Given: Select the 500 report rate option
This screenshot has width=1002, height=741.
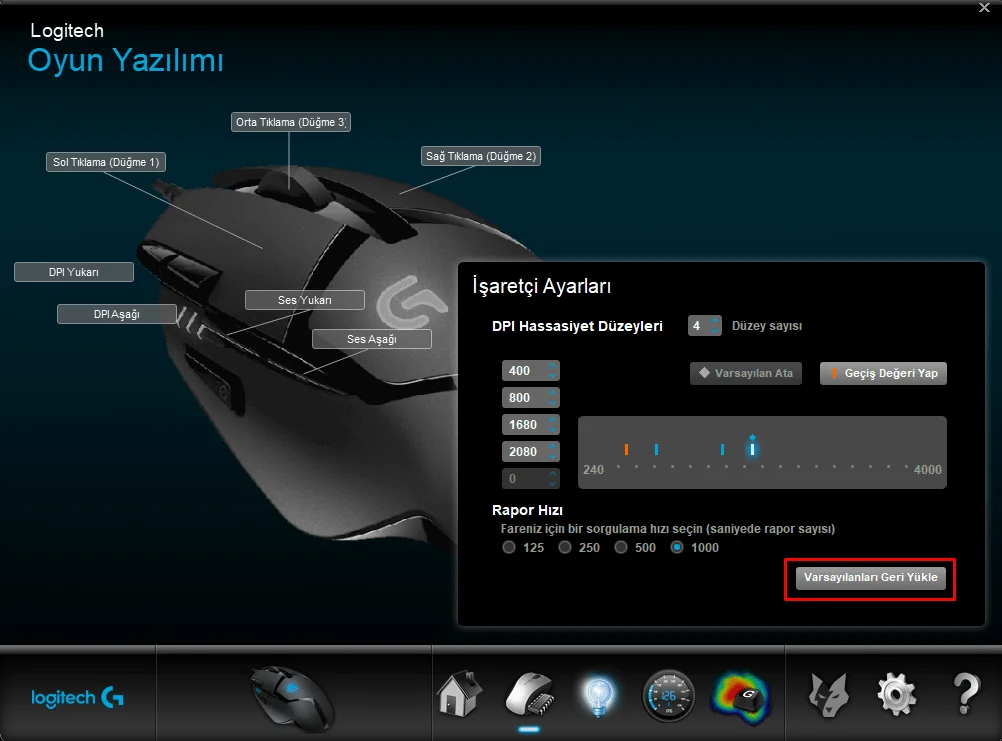Looking at the screenshot, I should [x=620, y=547].
